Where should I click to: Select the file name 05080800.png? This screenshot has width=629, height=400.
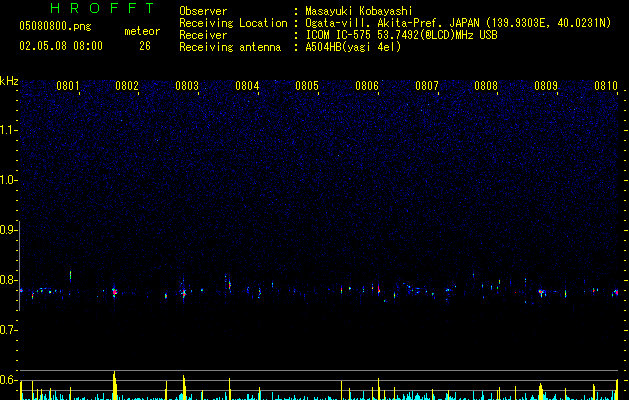click(55, 26)
